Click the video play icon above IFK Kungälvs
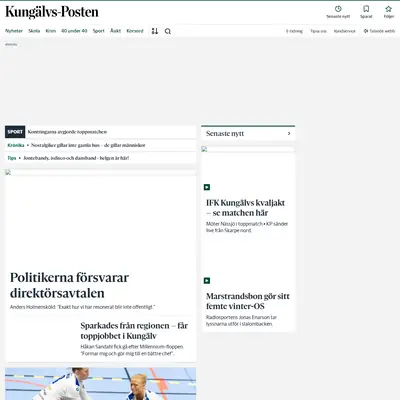 207,187
